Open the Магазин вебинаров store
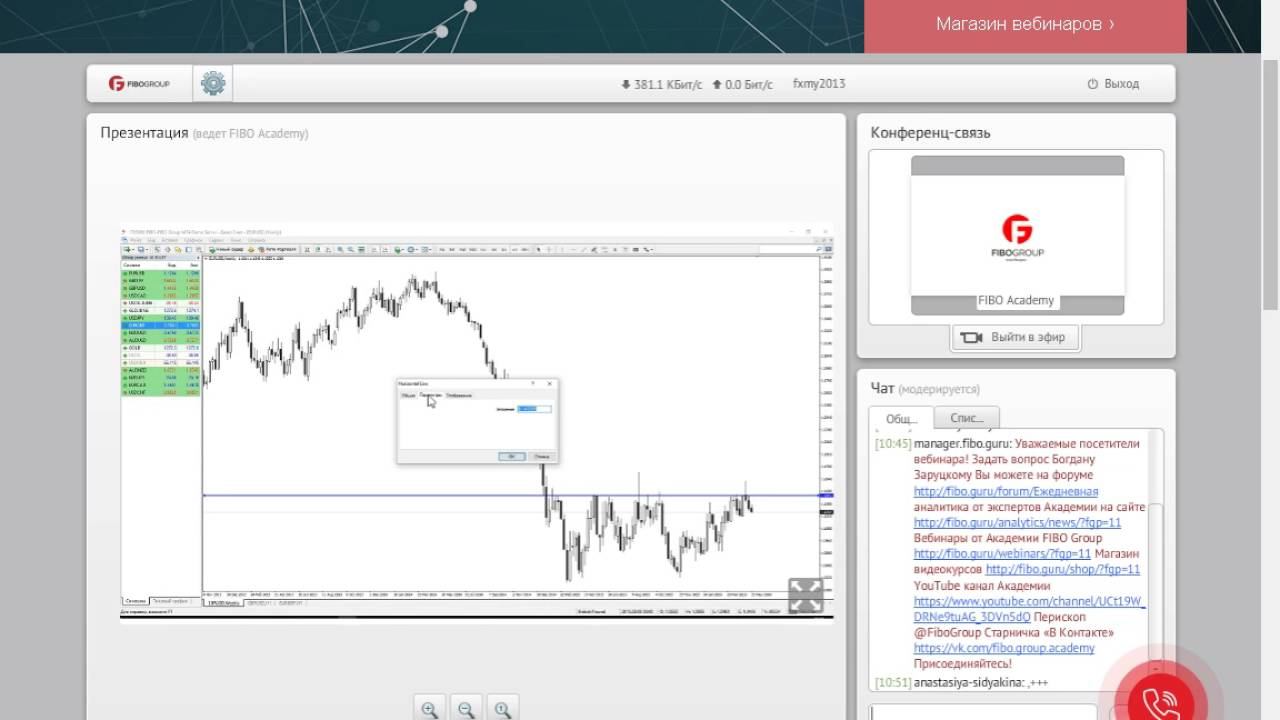Screen dimensions: 1280x720 tap(1025, 24)
